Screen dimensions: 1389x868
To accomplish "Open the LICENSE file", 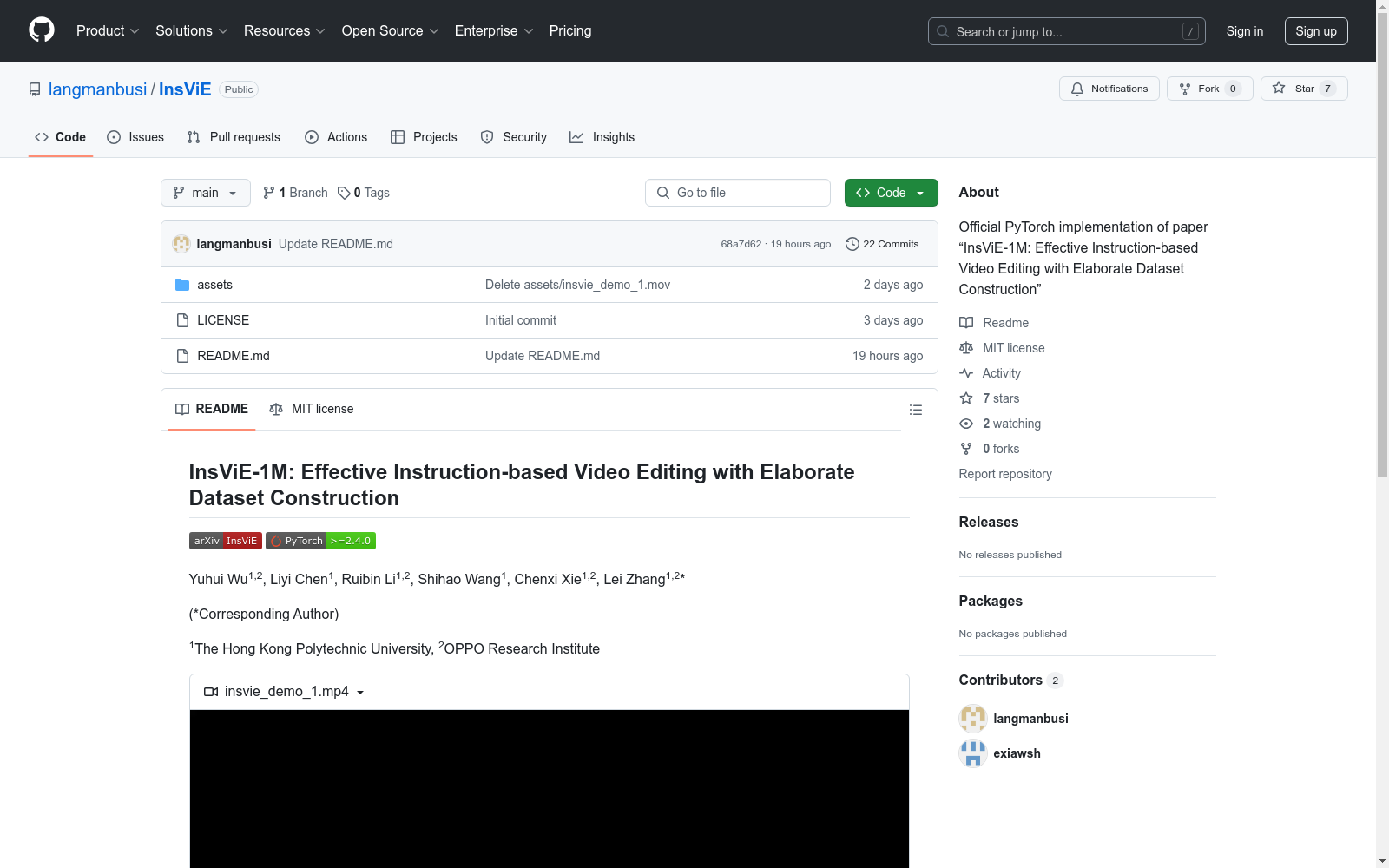I will [223, 320].
